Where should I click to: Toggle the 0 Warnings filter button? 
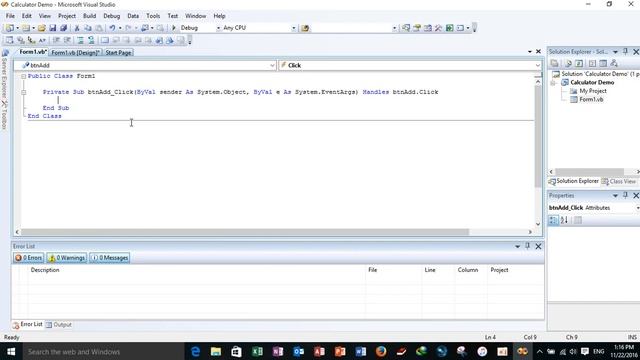click(67, 258)
